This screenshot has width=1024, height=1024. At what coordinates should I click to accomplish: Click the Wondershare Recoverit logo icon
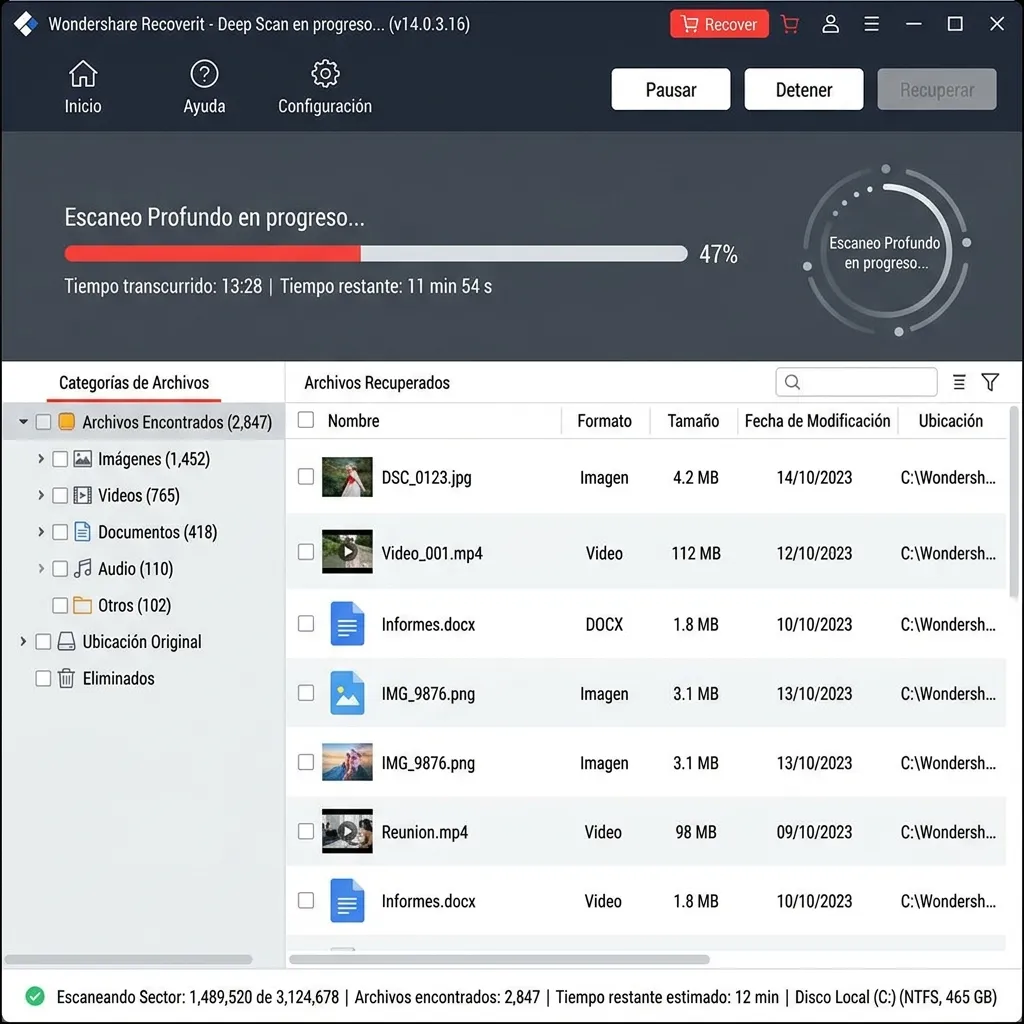coord(26,24)
